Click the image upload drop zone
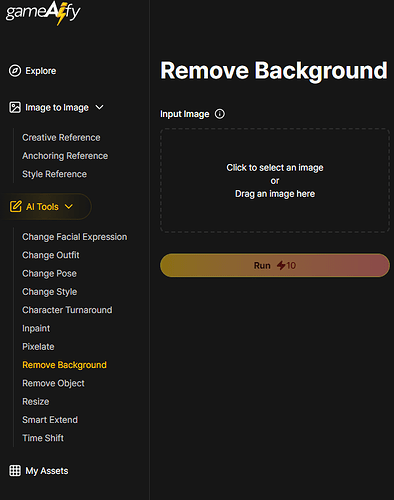The width and height of the screenshot is (394, 500). click(x=275, y=180)
